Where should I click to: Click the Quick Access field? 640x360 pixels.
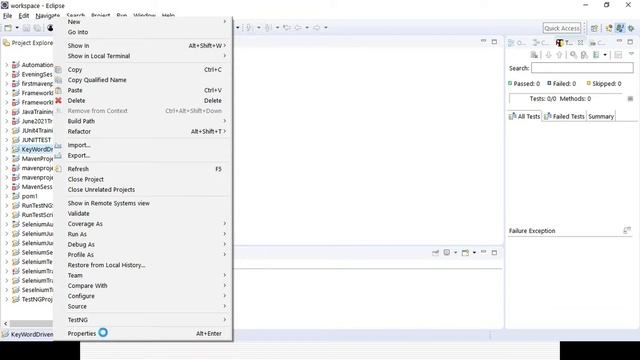point(562,28)
